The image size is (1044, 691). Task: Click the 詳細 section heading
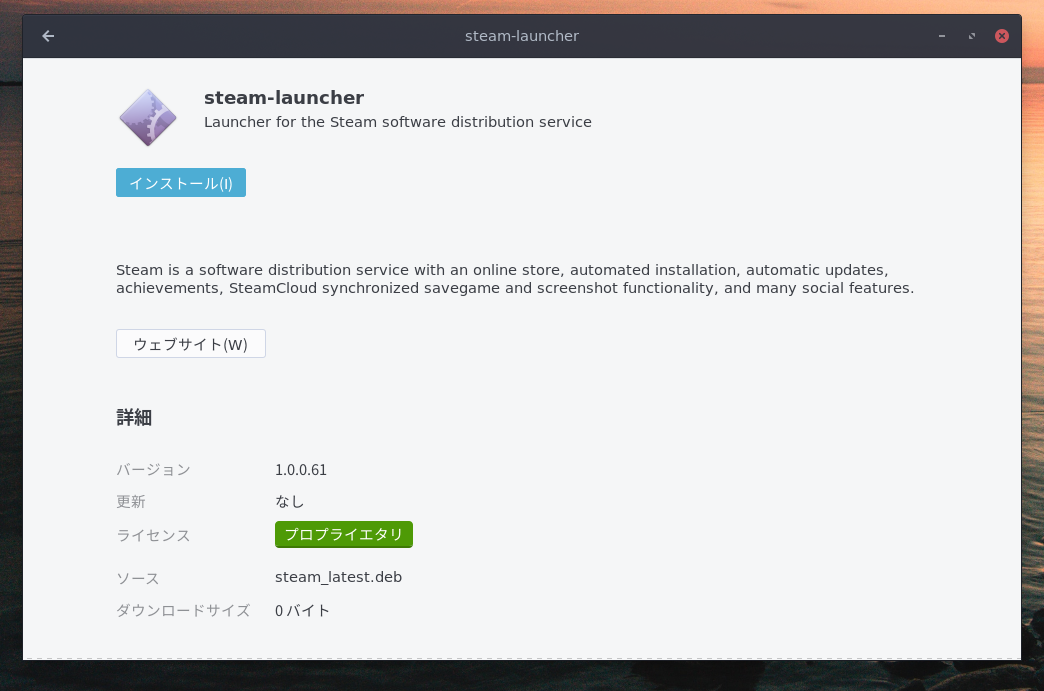click(x=134, y=418)
